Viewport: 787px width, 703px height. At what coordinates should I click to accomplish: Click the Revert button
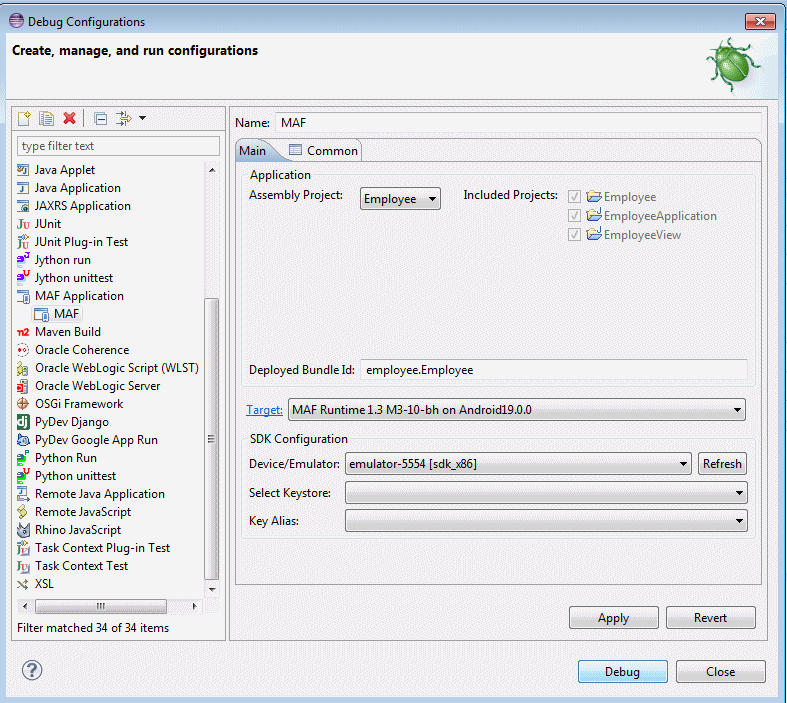710,618
